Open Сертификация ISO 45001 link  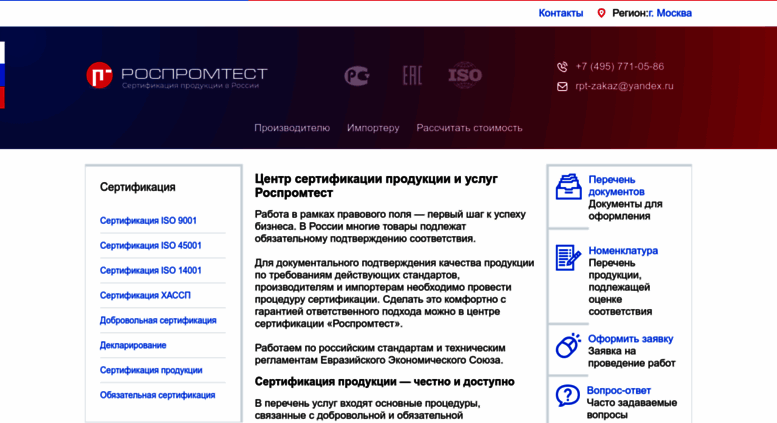pyautogui.click(x=151, y=245)
